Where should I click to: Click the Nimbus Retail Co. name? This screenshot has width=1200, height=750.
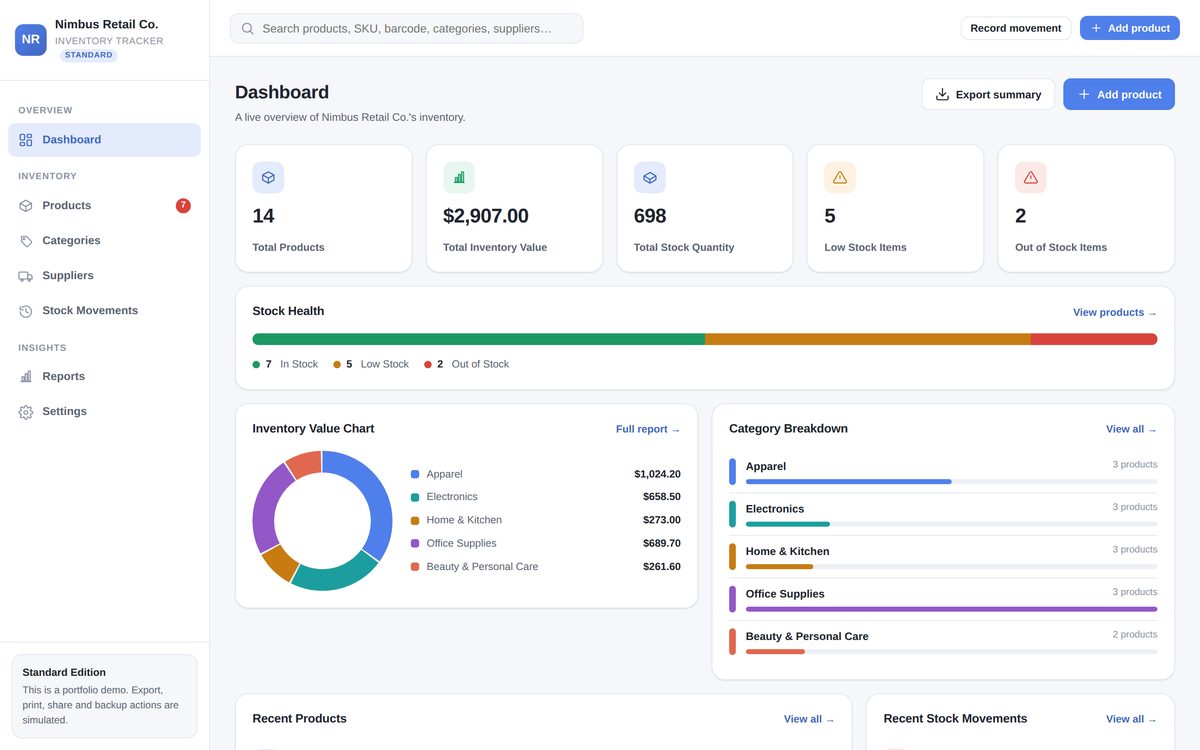[106, 24]
